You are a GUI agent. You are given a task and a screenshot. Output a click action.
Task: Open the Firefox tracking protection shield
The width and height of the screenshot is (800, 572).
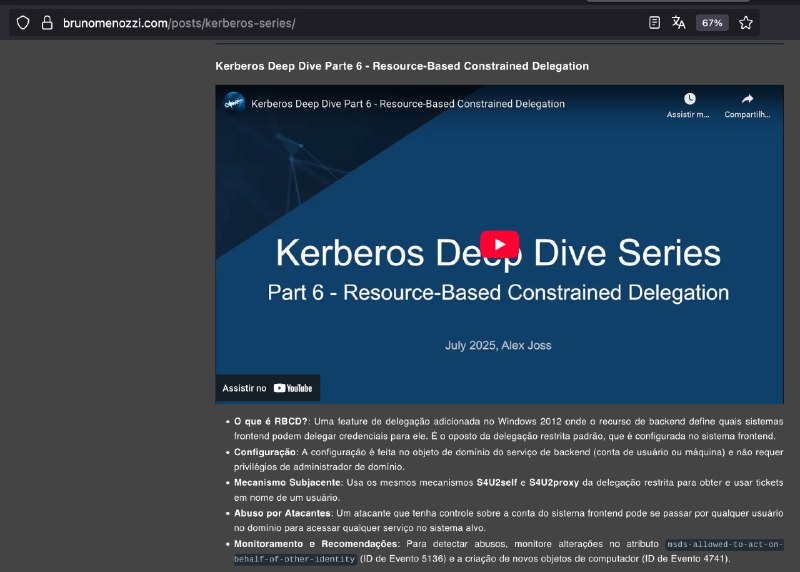coord(23,22)
